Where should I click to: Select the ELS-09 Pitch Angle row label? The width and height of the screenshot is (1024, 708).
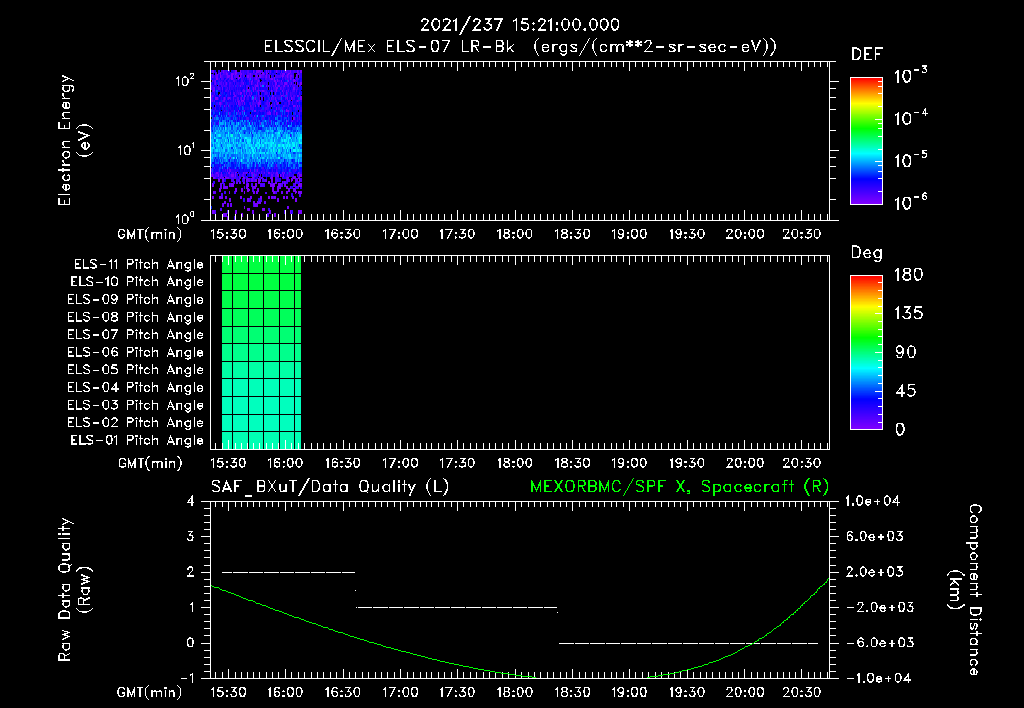coord(135,299)
